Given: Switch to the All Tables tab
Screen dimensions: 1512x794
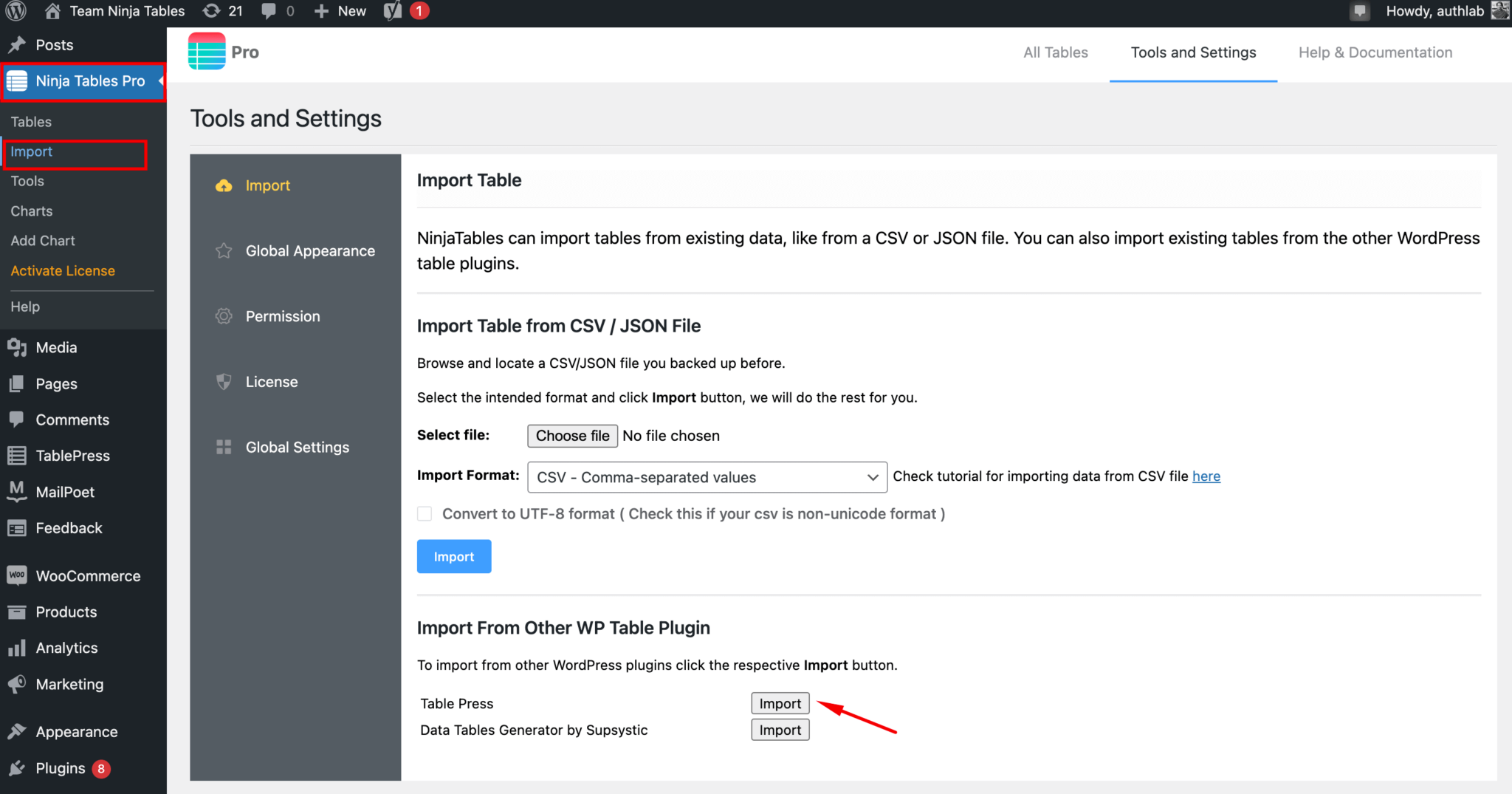Looking at the screenshot, I should tap(1056, 52).
